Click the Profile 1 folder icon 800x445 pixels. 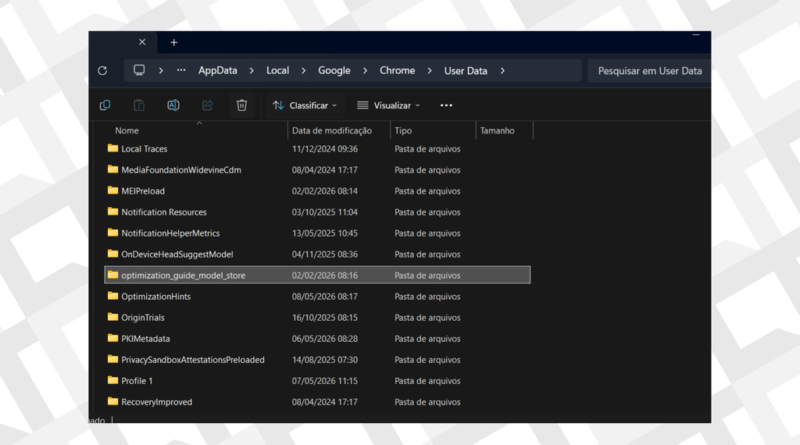tap(113, 380)
